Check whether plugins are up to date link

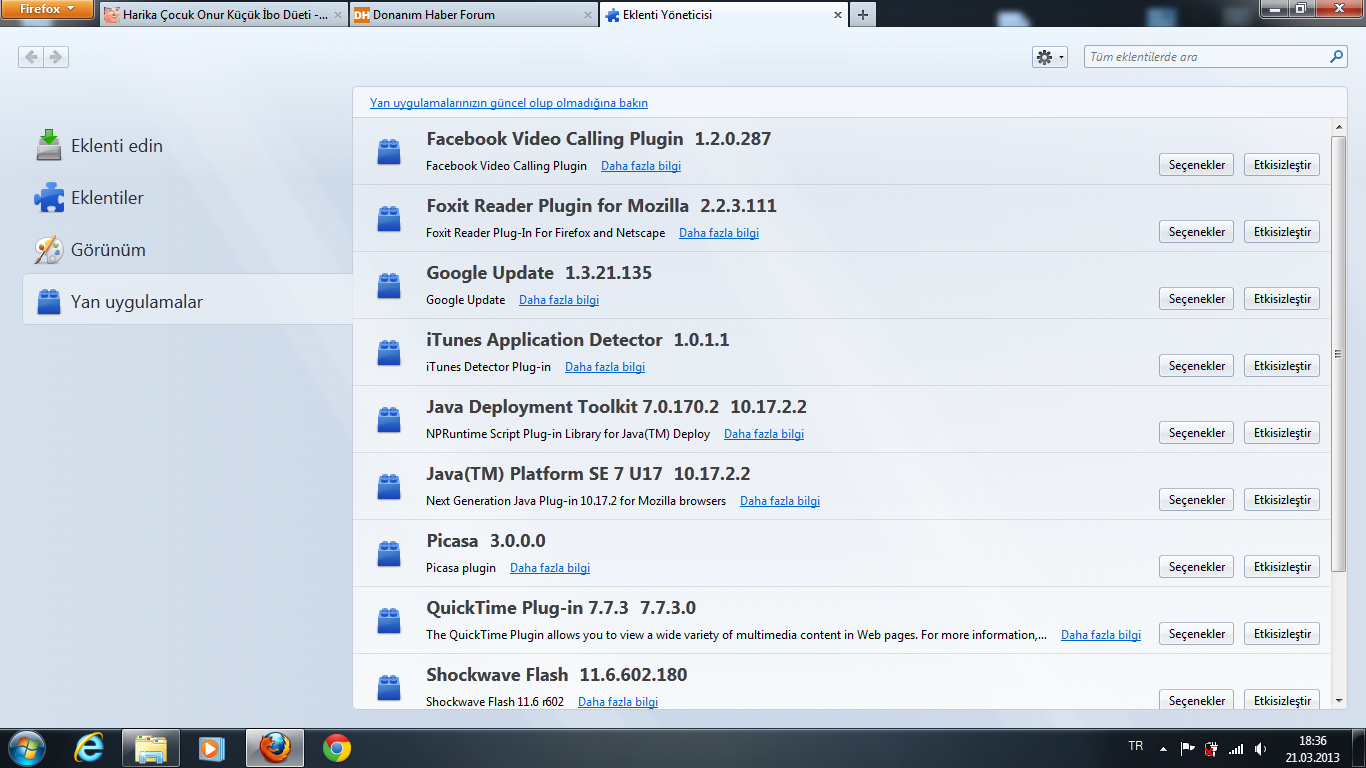click(x=509, y=103)
